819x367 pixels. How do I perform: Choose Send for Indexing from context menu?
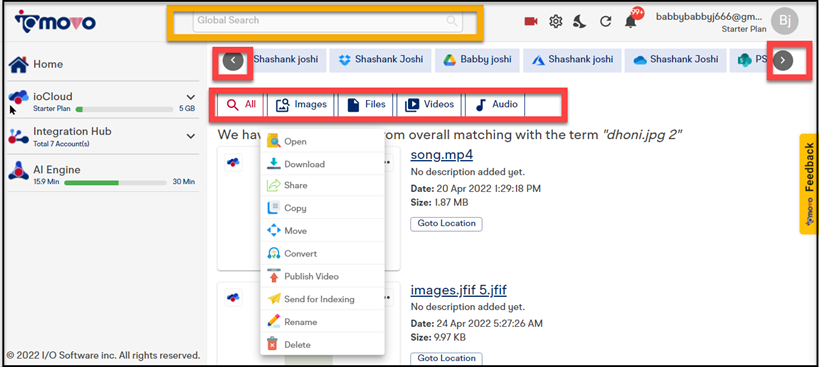322,299
